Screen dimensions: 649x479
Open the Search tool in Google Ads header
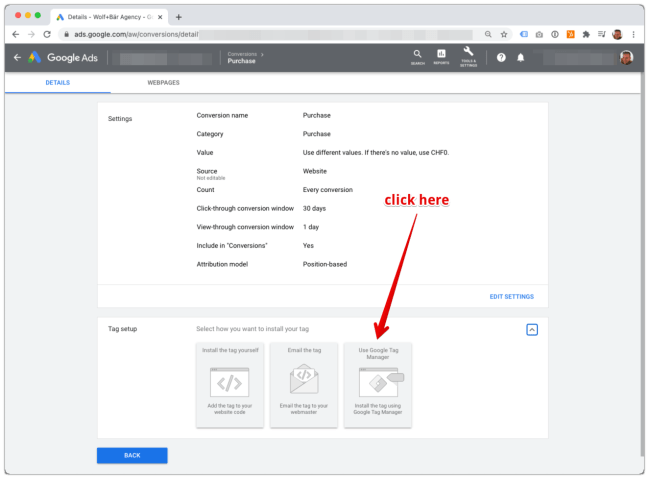point(417,56)
